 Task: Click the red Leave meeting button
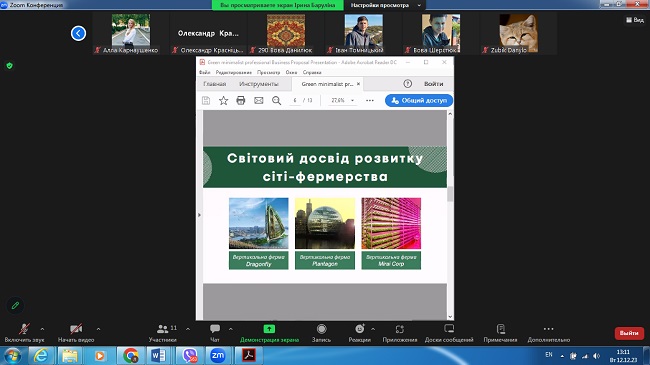coord(629,333)
